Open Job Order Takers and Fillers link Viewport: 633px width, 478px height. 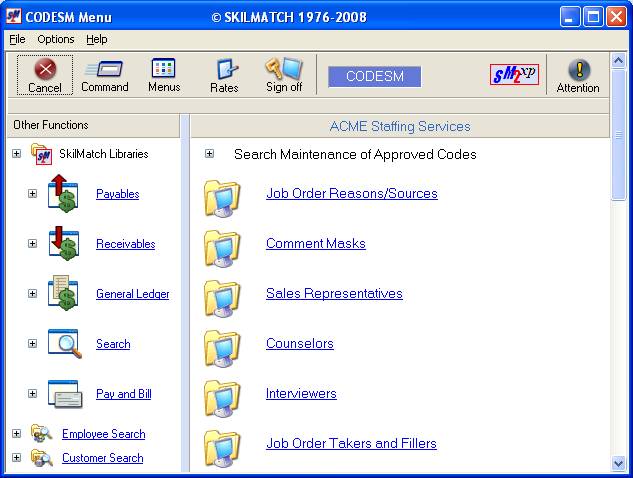pos(351,443)
